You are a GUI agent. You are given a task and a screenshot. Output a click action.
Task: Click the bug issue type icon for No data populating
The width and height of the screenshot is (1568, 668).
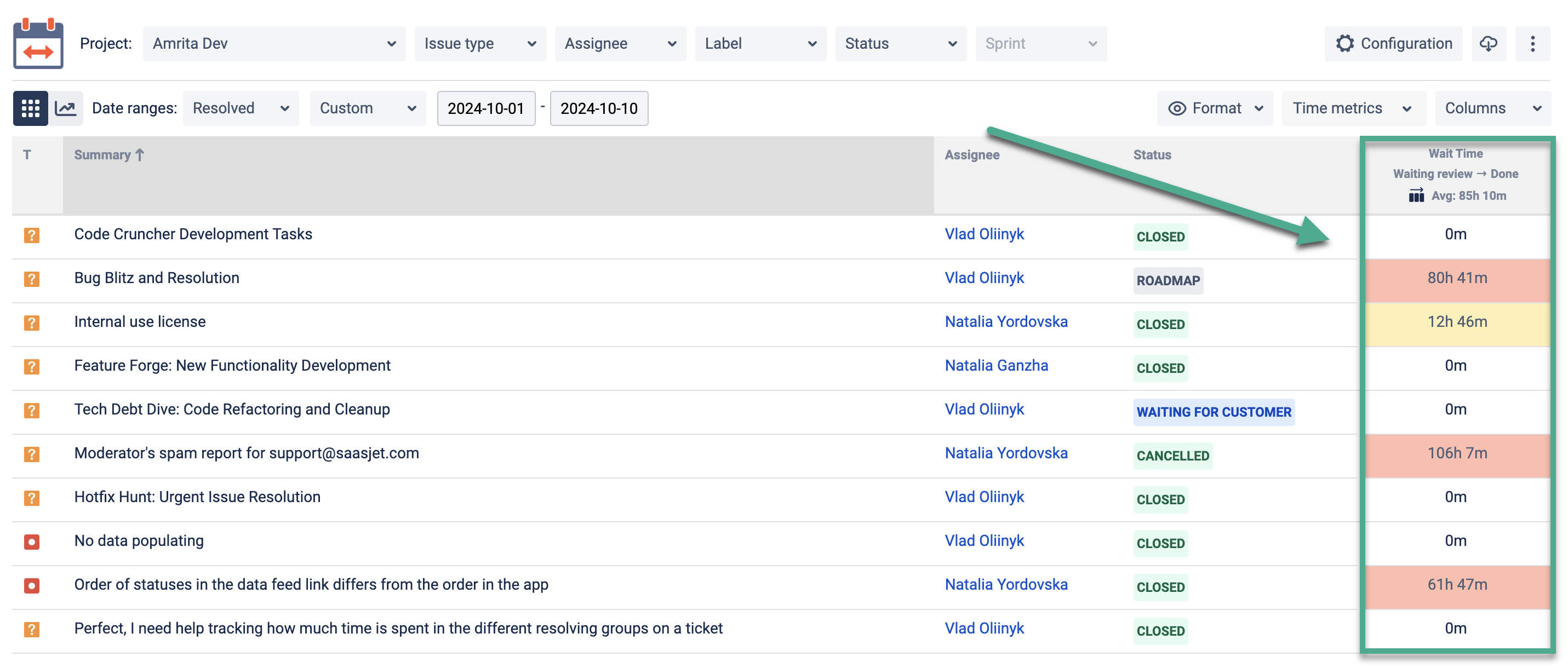pyautogui.click(x=32, y=542)
